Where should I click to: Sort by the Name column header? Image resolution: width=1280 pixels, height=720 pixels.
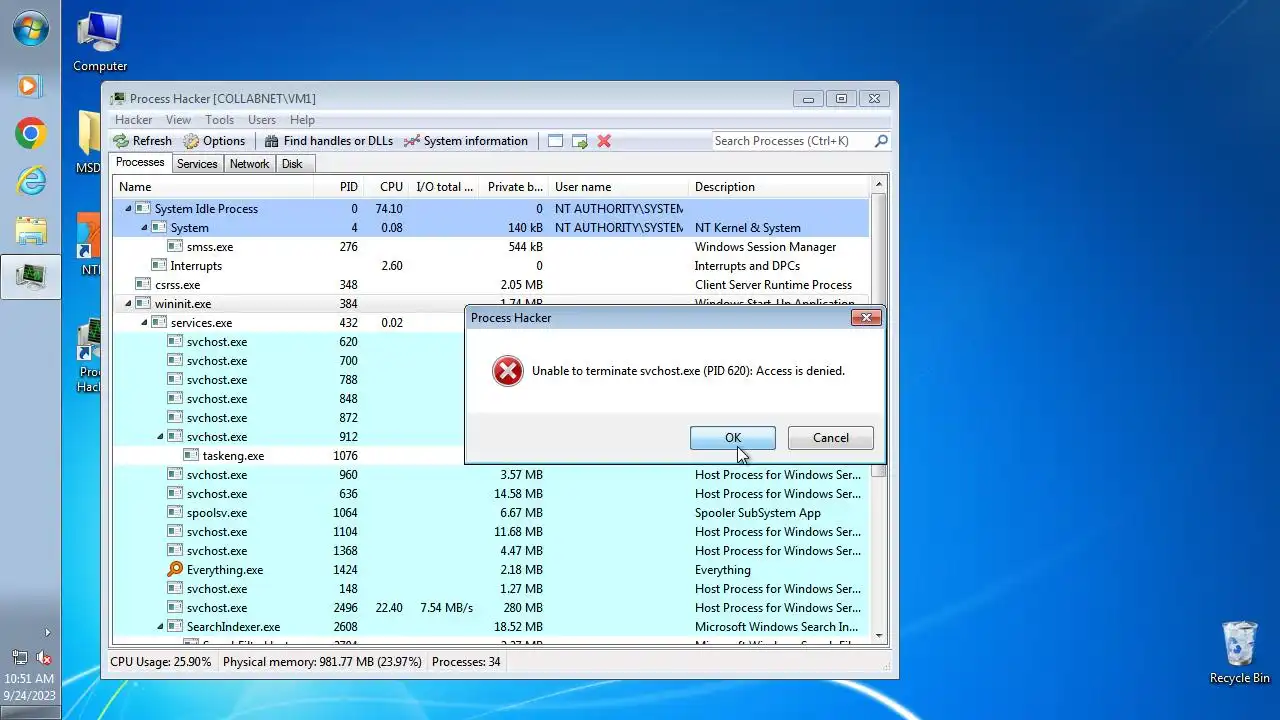(x=213, y=187)
